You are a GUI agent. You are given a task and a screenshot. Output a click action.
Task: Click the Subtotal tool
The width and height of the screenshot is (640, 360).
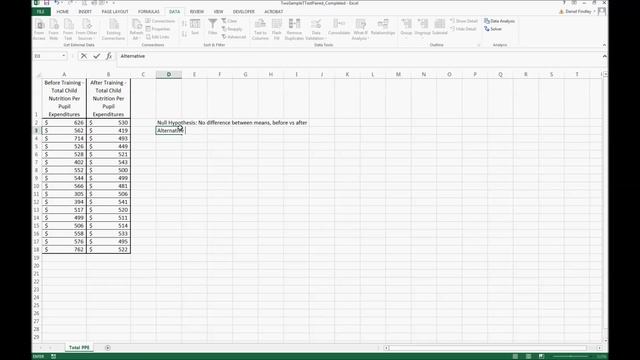click(x=440, y=28)
